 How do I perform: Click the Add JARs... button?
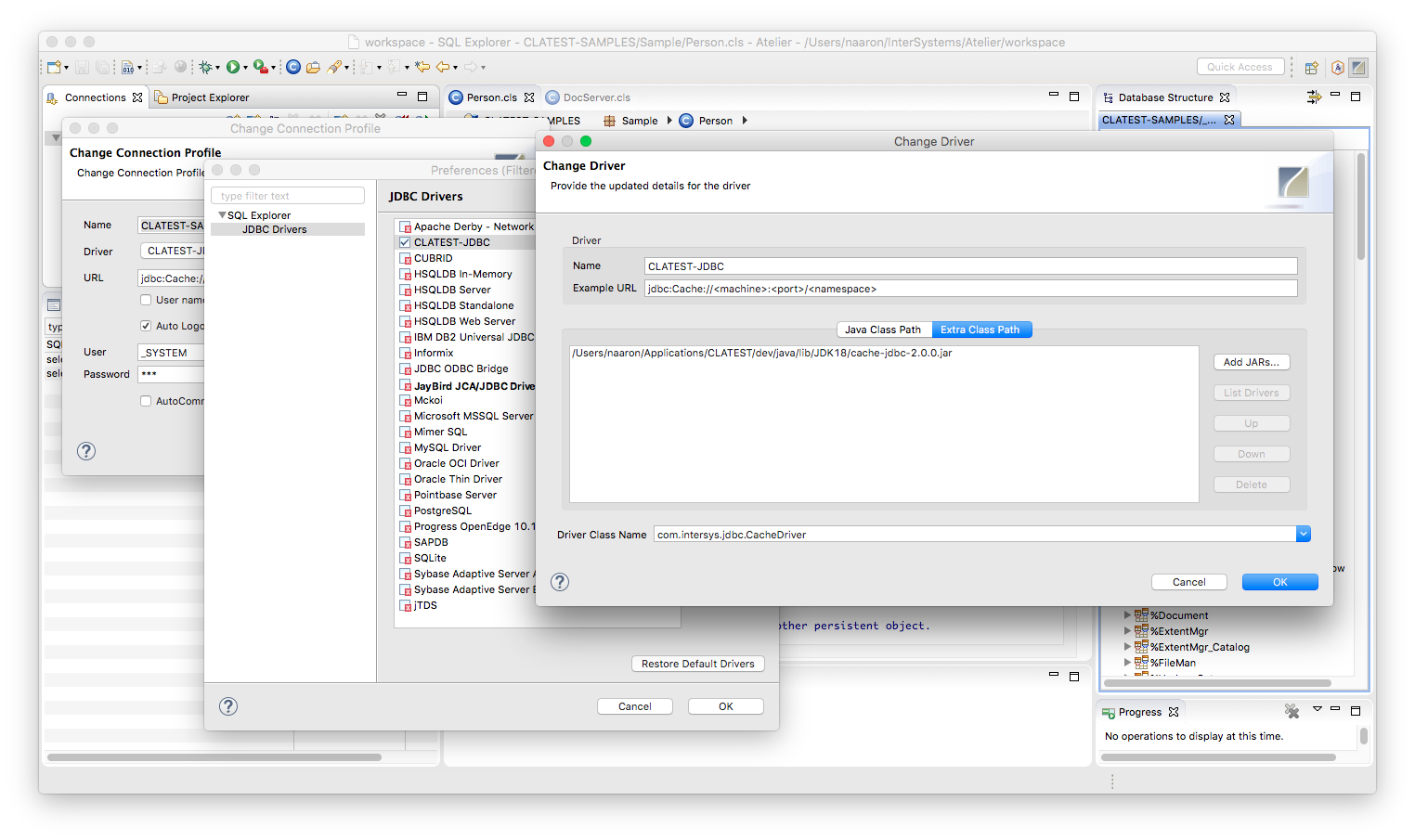pos(1252,362)
